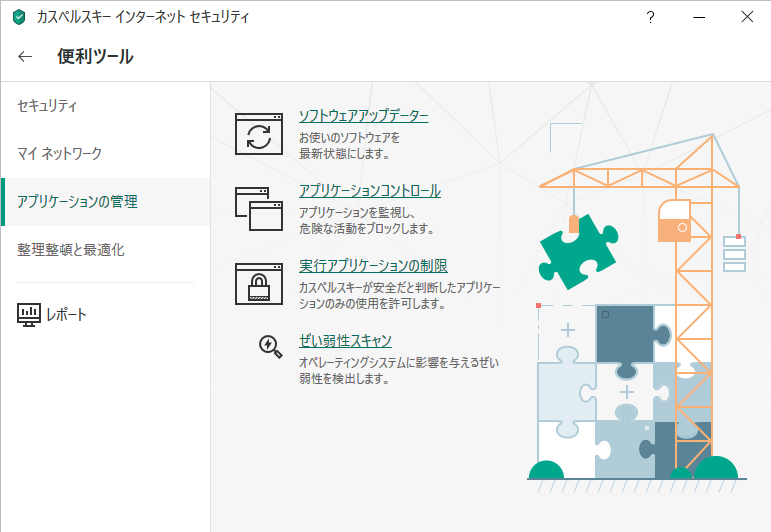This screenshot has width=771, height=532.
Task: Select the マイ ネットワーク sidebar tab
Action: pyautogui.click(x=105, y=153)
